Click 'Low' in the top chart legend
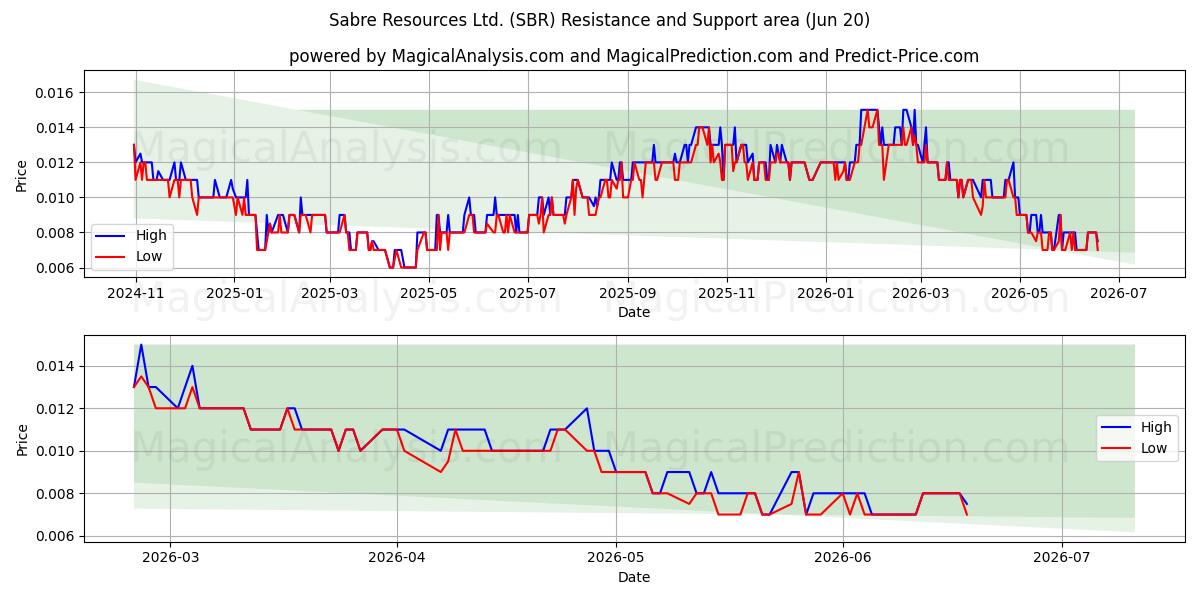Screen dimensions: 1200x600 pos(150,256)
